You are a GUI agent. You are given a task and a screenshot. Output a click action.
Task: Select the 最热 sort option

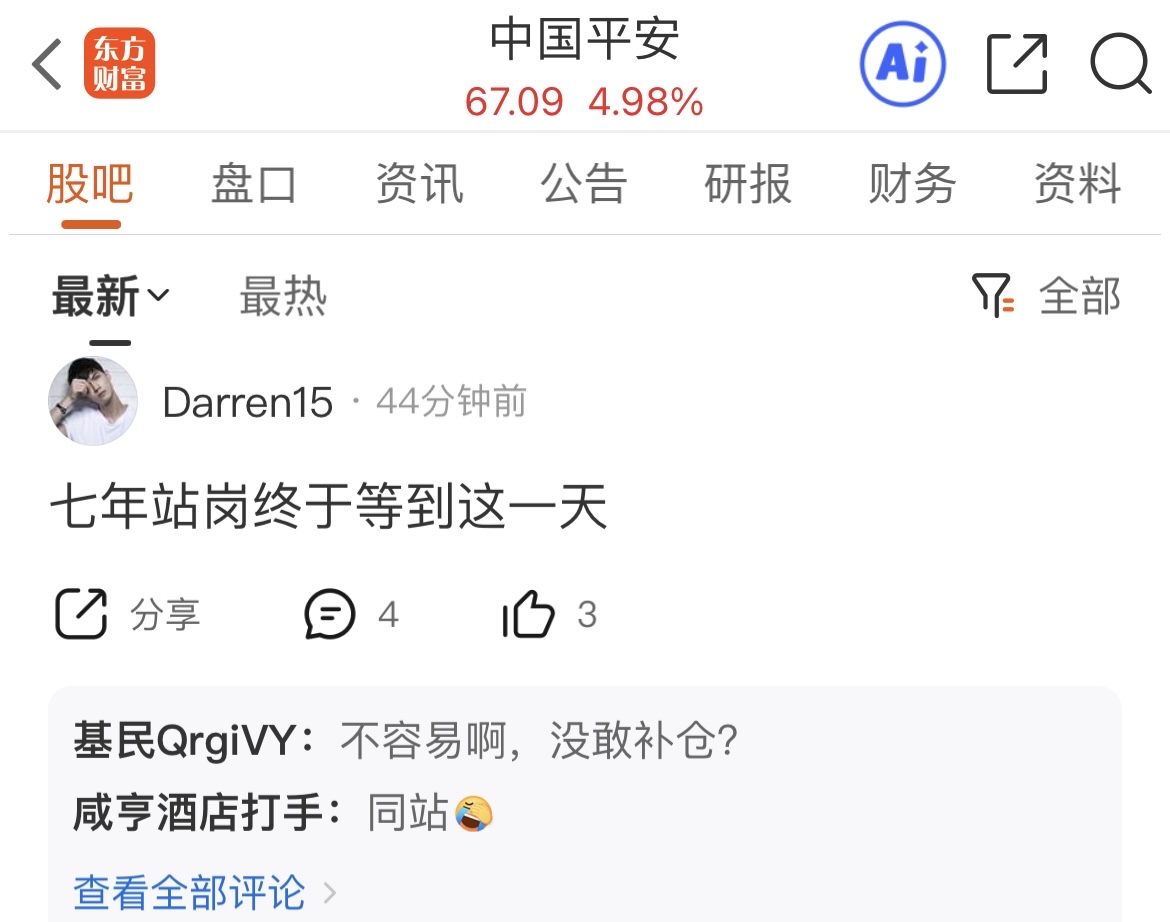click(283, 296)
